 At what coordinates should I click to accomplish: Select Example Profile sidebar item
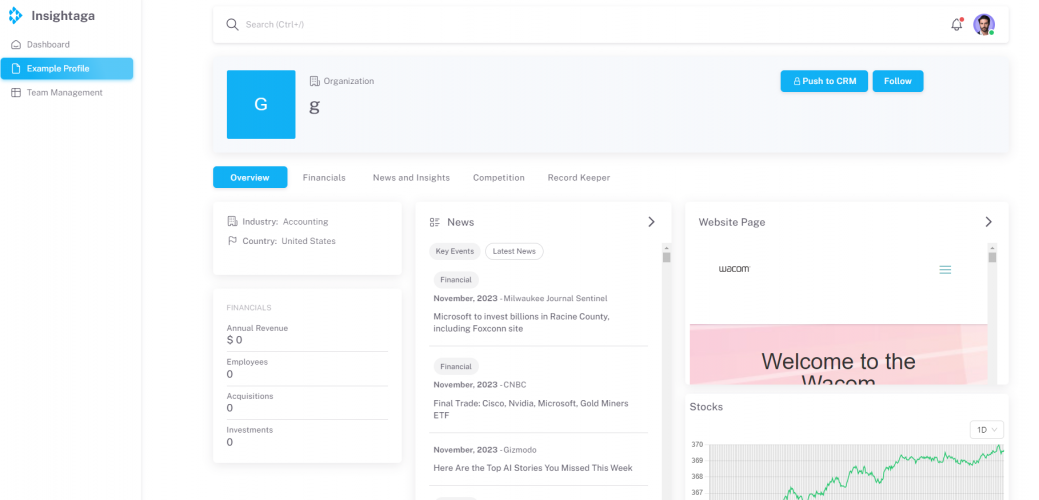[x=66, y=68]
